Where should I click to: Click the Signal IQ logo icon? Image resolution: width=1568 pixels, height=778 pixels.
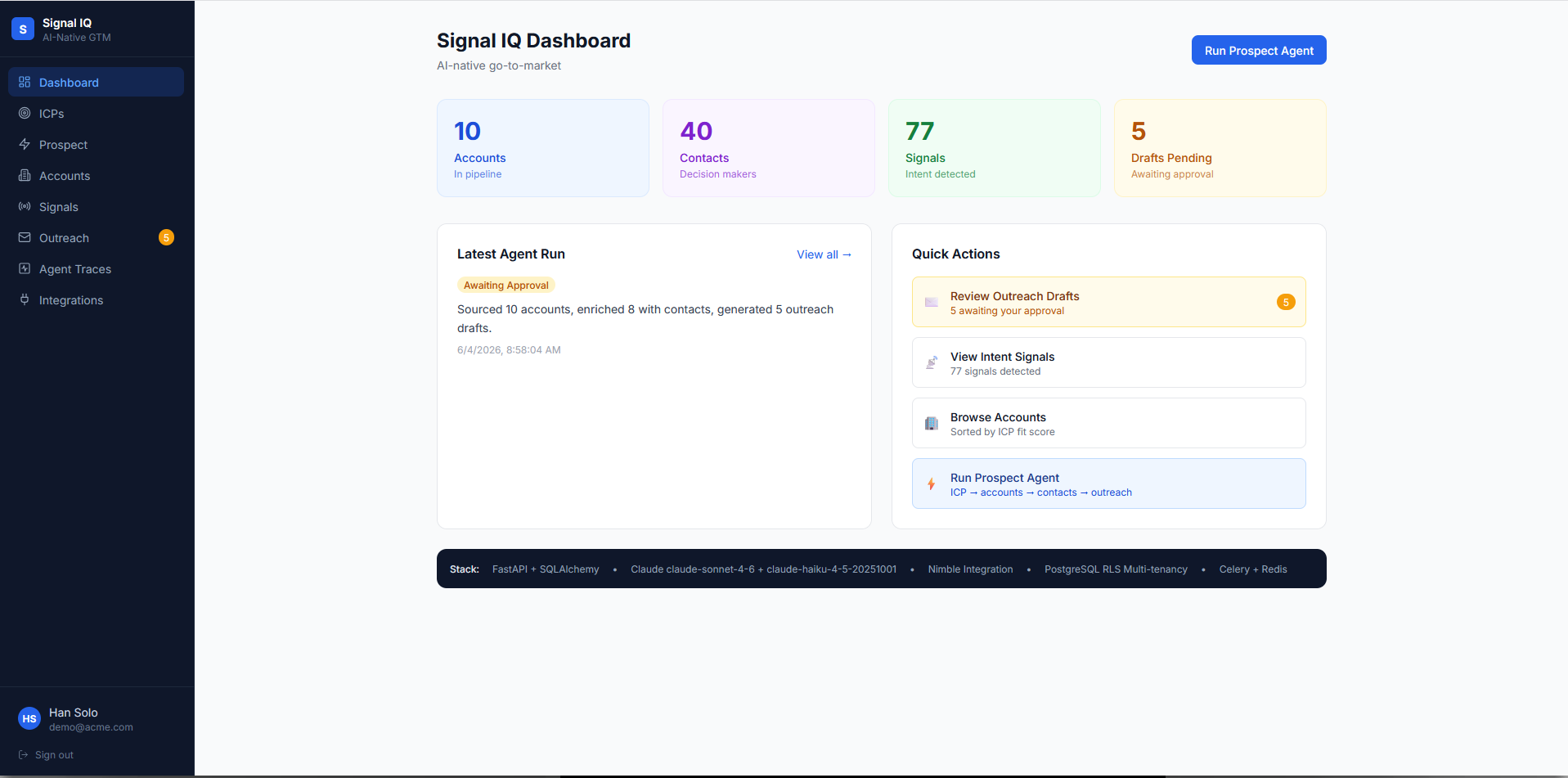(23, 29)
